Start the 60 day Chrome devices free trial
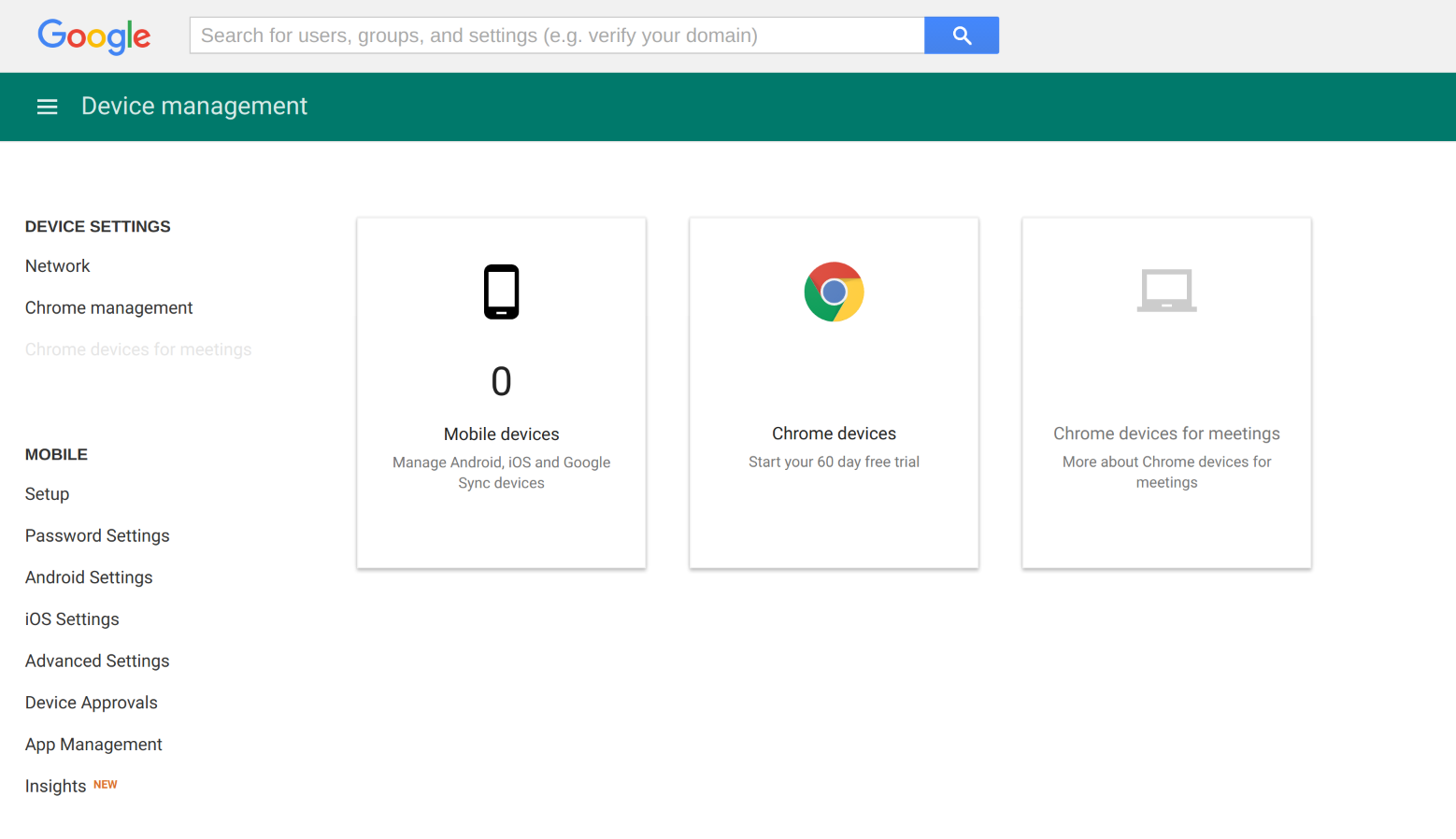The width and height of the screenshot is (1456, 839). tap(834, 461)
